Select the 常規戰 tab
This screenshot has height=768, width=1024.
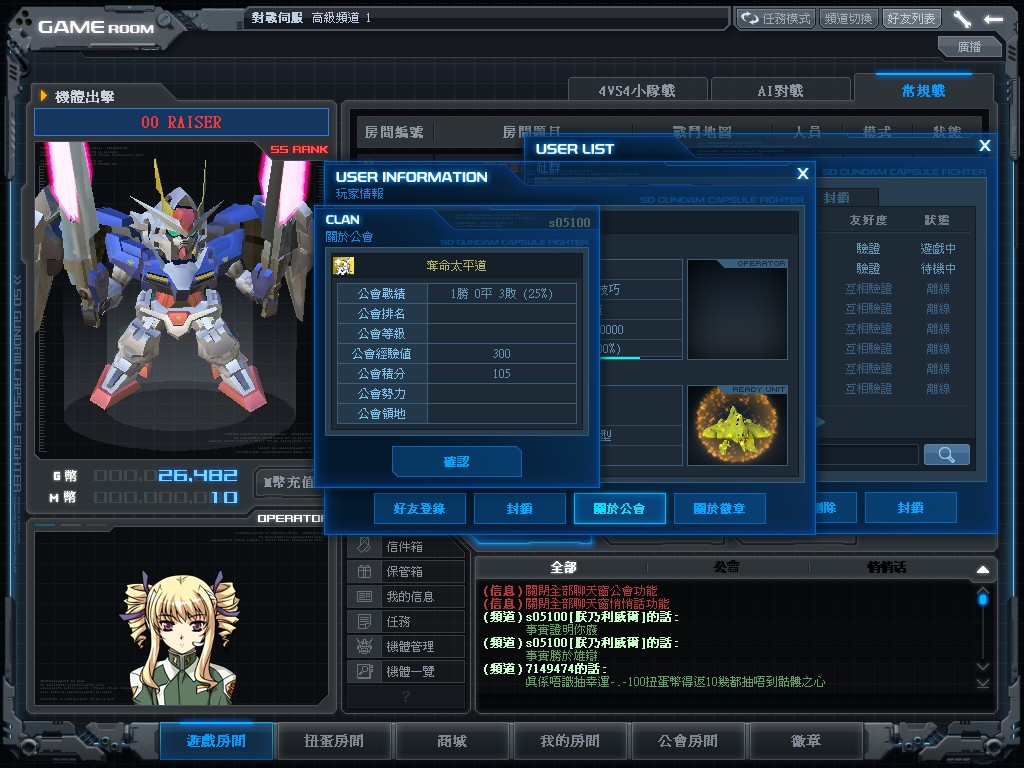(923, 91)
